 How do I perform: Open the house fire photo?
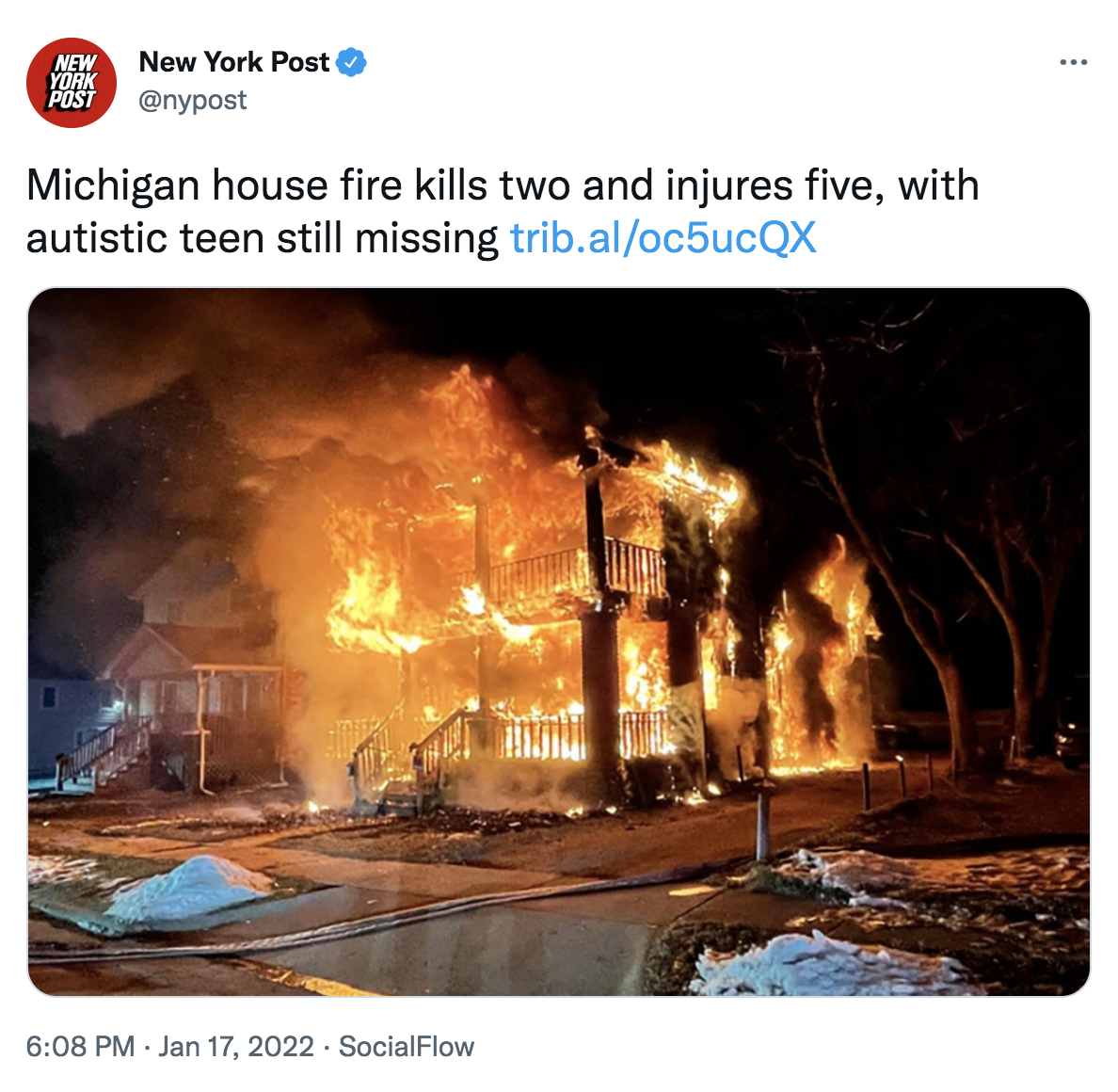point(559,641)
